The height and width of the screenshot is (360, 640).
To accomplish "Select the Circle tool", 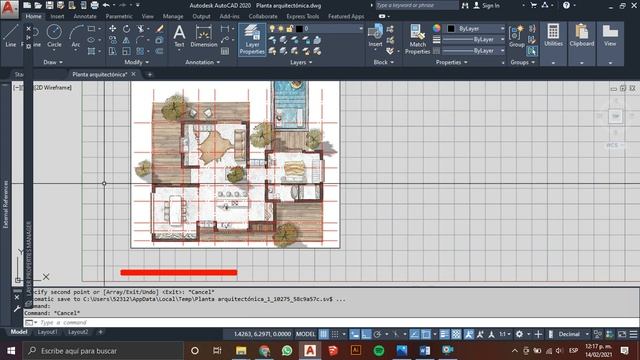I will point(54,36).
